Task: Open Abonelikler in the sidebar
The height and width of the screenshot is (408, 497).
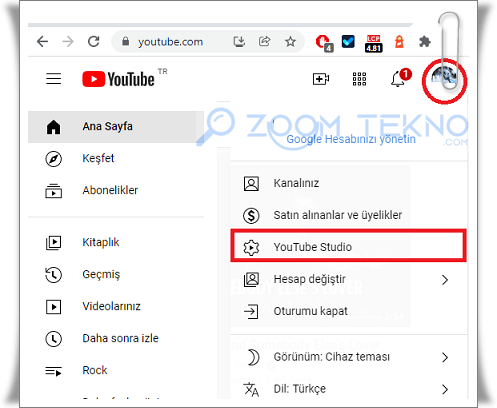Action: pyautogui.click(x=116, y=190)
